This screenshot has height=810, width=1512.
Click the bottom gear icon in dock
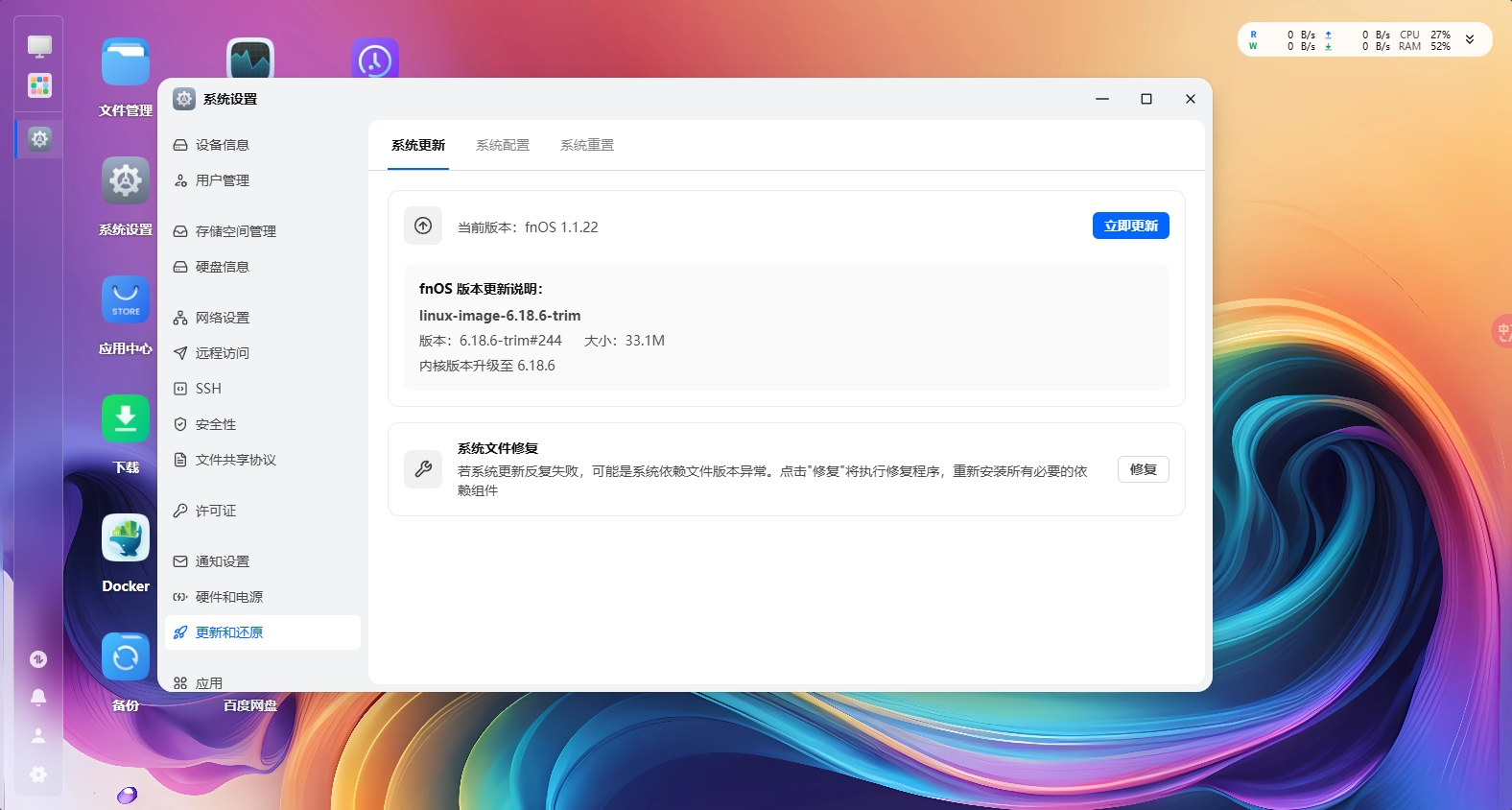pyautogui.click(x=38, y=774)
